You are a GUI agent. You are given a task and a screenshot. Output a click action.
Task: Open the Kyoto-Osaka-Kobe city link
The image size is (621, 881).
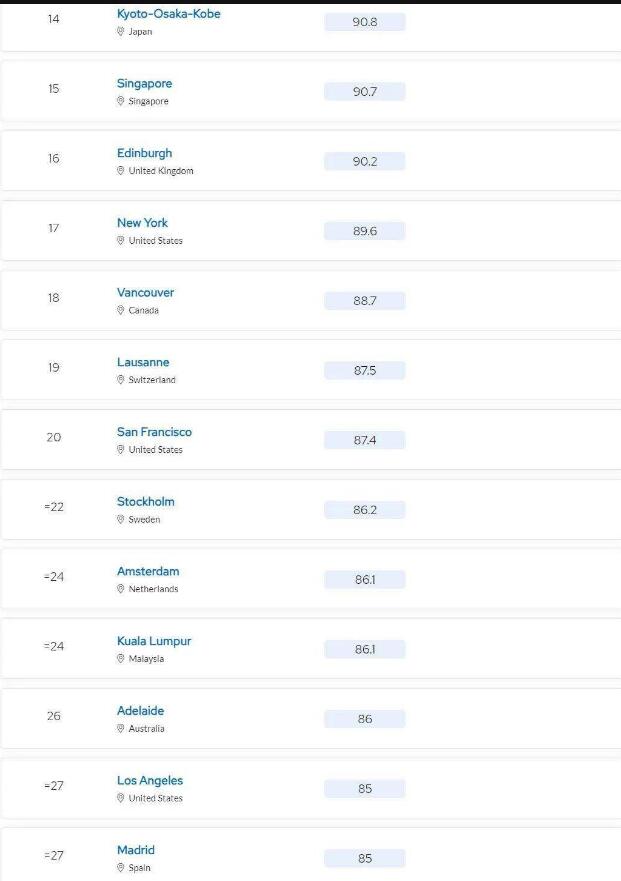169,14
